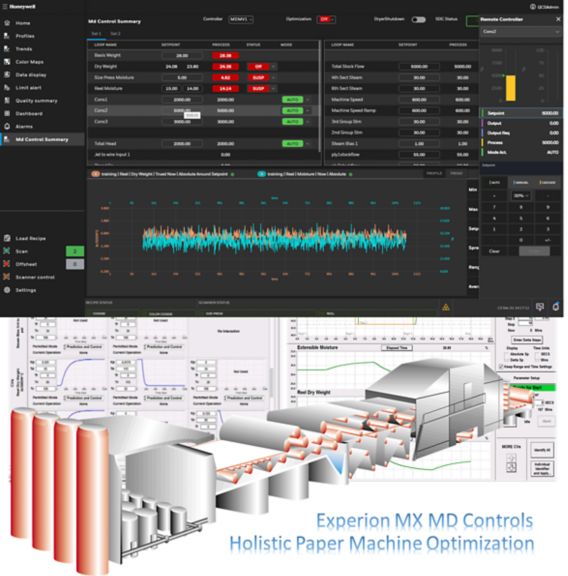Open the Controller dropdown
Viewport: 568px width, 576px height.
[241, 19]
